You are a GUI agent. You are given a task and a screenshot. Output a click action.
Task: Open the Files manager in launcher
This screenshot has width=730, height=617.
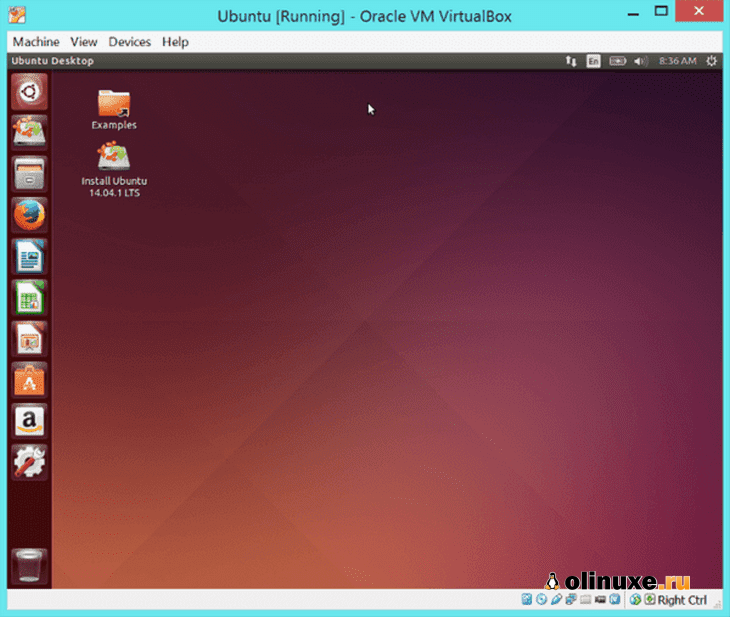[29, 174]
